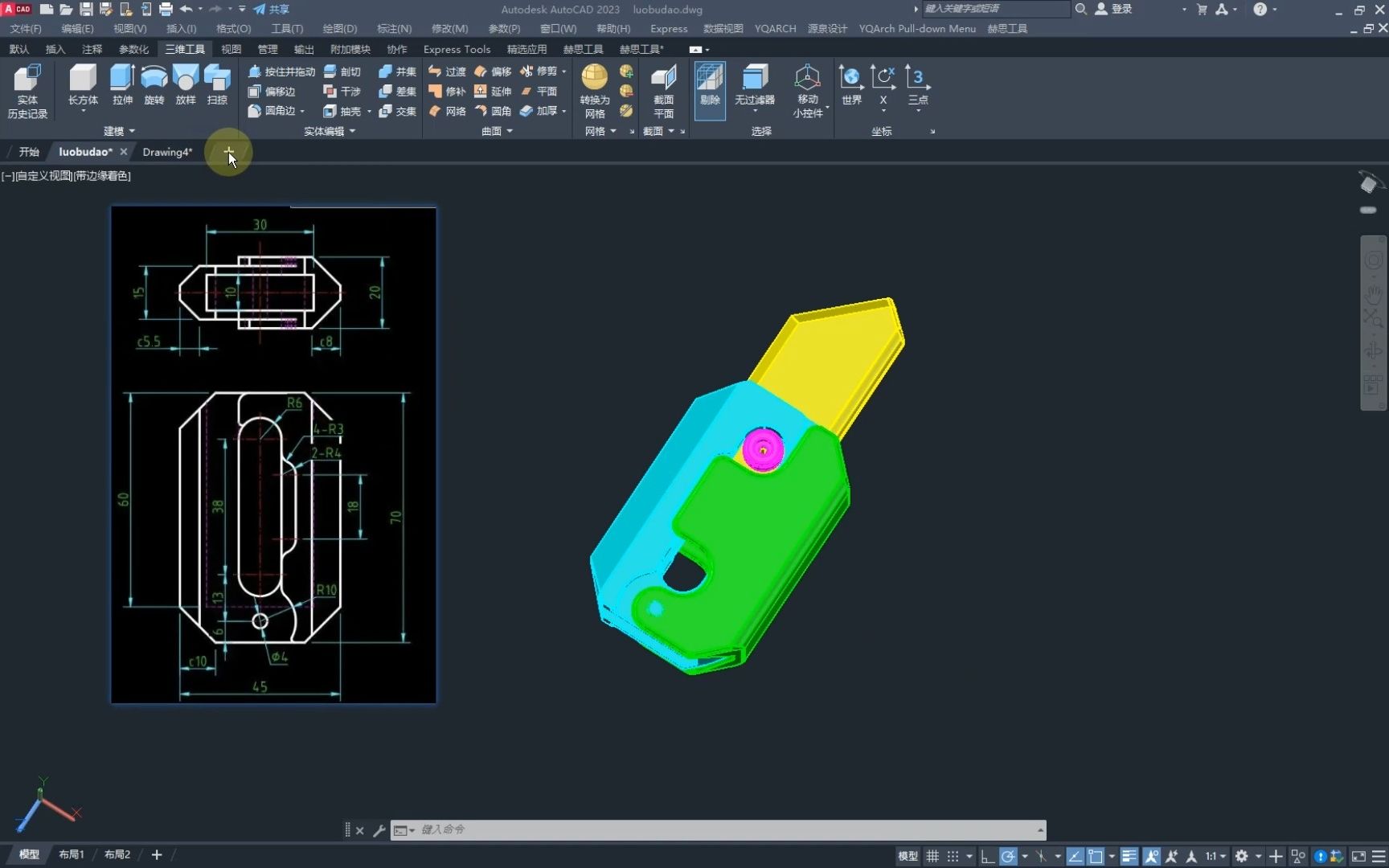Click the 共享 (Share) button
Viewport: 1389px width, 868px height.
(272, 10)
